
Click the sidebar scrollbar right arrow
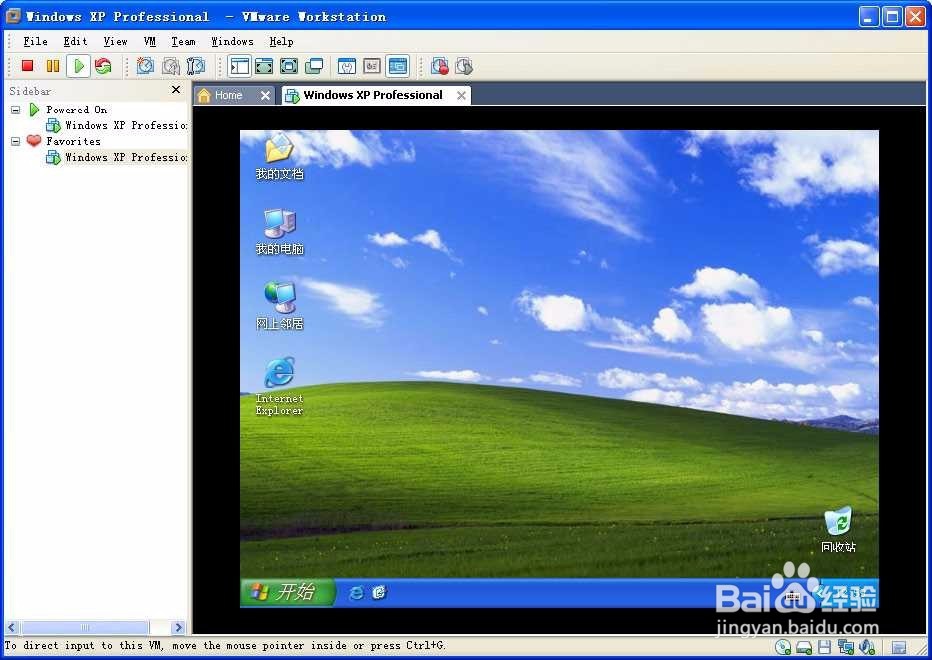(178, 627)
